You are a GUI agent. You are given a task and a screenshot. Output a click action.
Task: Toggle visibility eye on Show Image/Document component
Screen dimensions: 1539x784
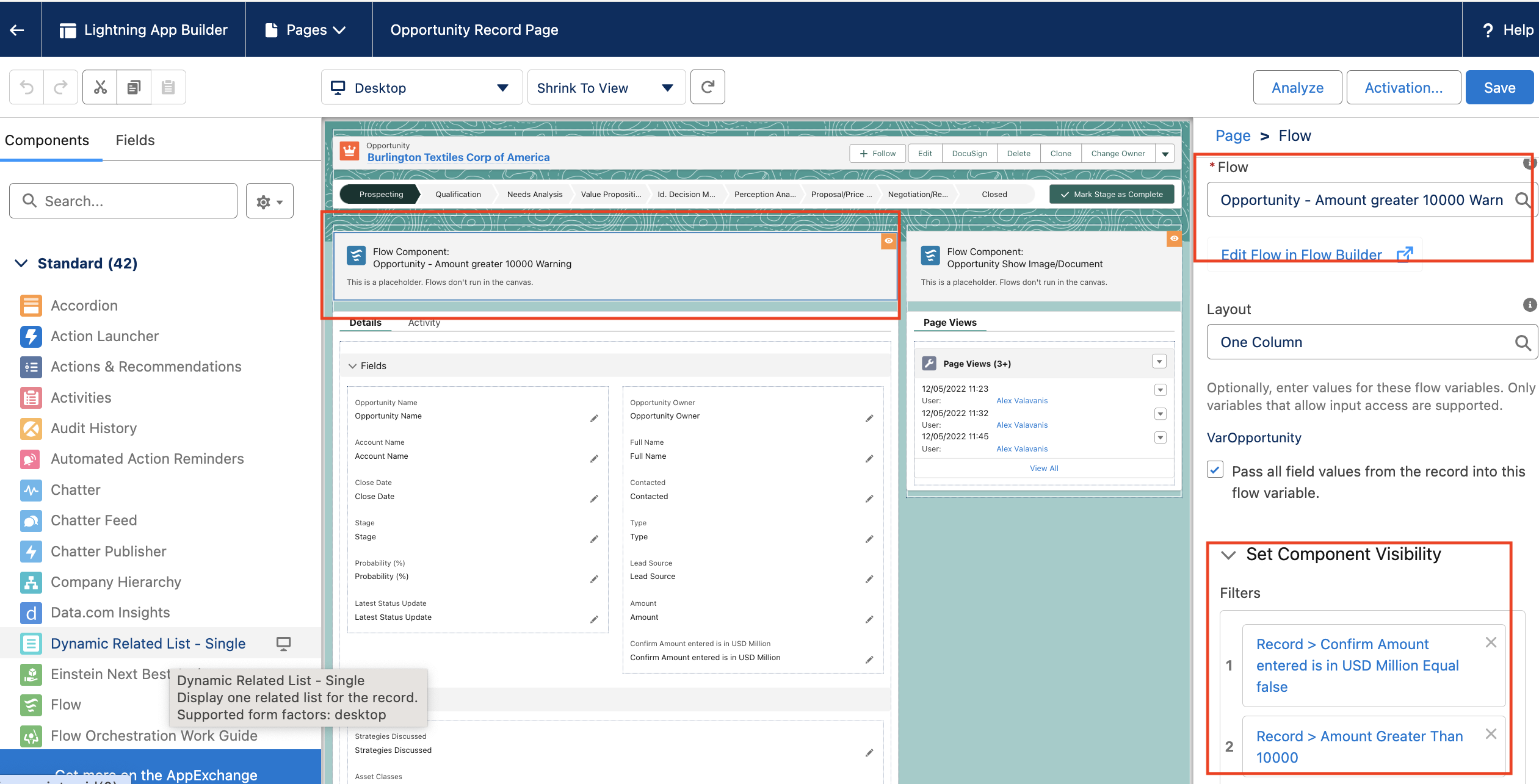click(1173, 239)
